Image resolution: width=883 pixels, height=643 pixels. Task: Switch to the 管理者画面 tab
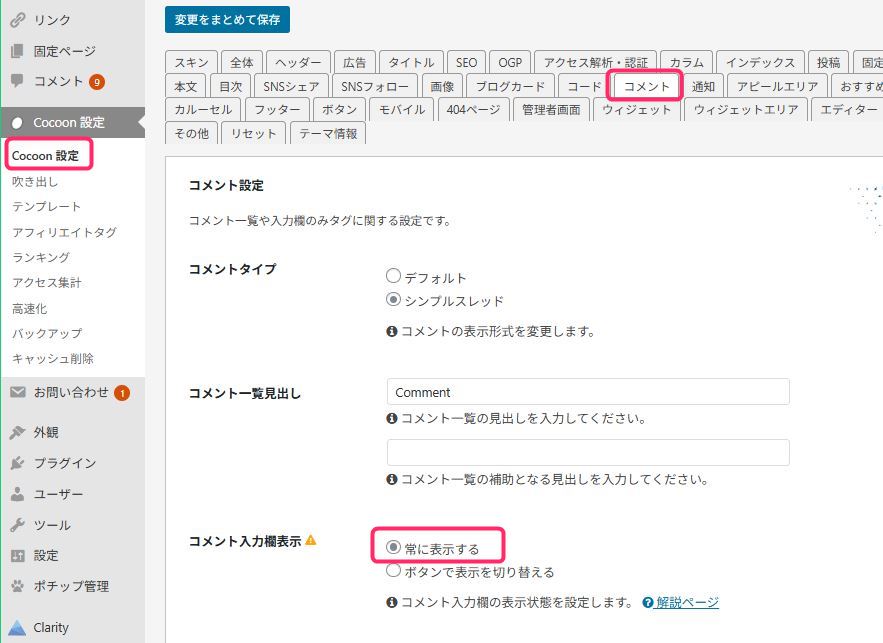tap(551, 109)
